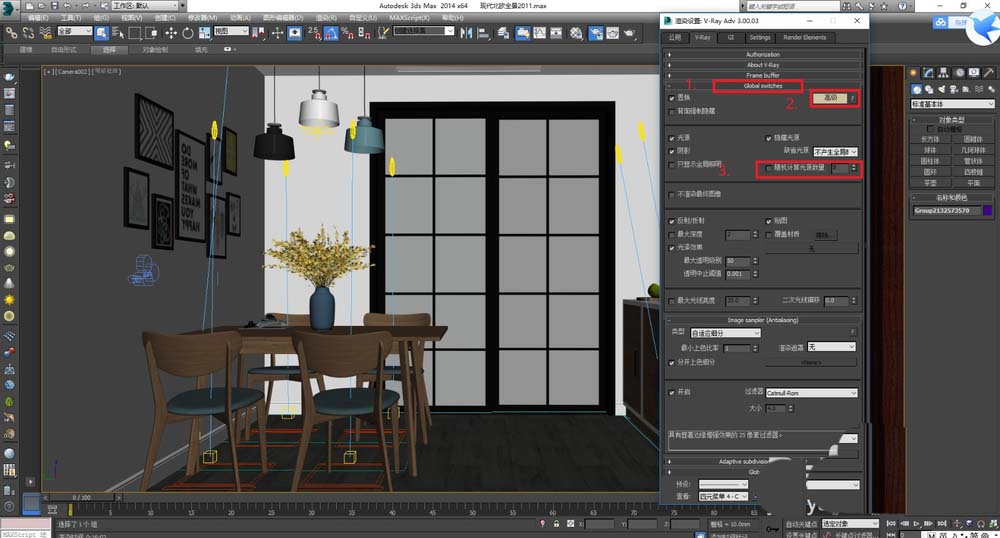Click the object color swatch
Image resolution: width=1000 pixels, height=538 pixels.
pos(986,211)
